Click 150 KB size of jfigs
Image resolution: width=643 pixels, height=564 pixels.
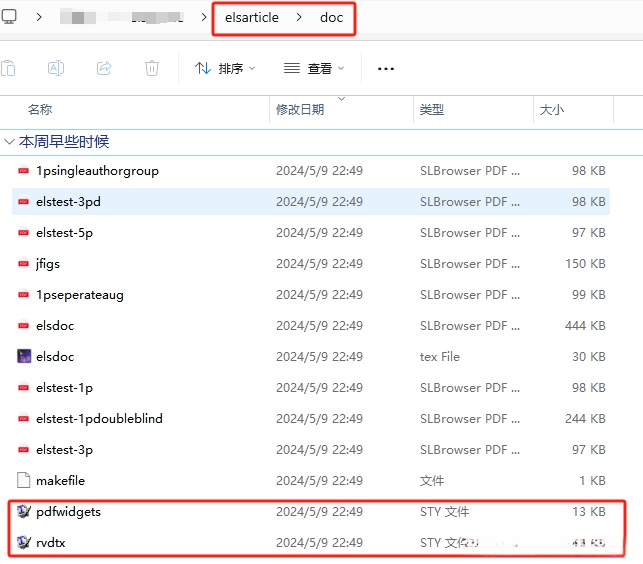[585, 264]
